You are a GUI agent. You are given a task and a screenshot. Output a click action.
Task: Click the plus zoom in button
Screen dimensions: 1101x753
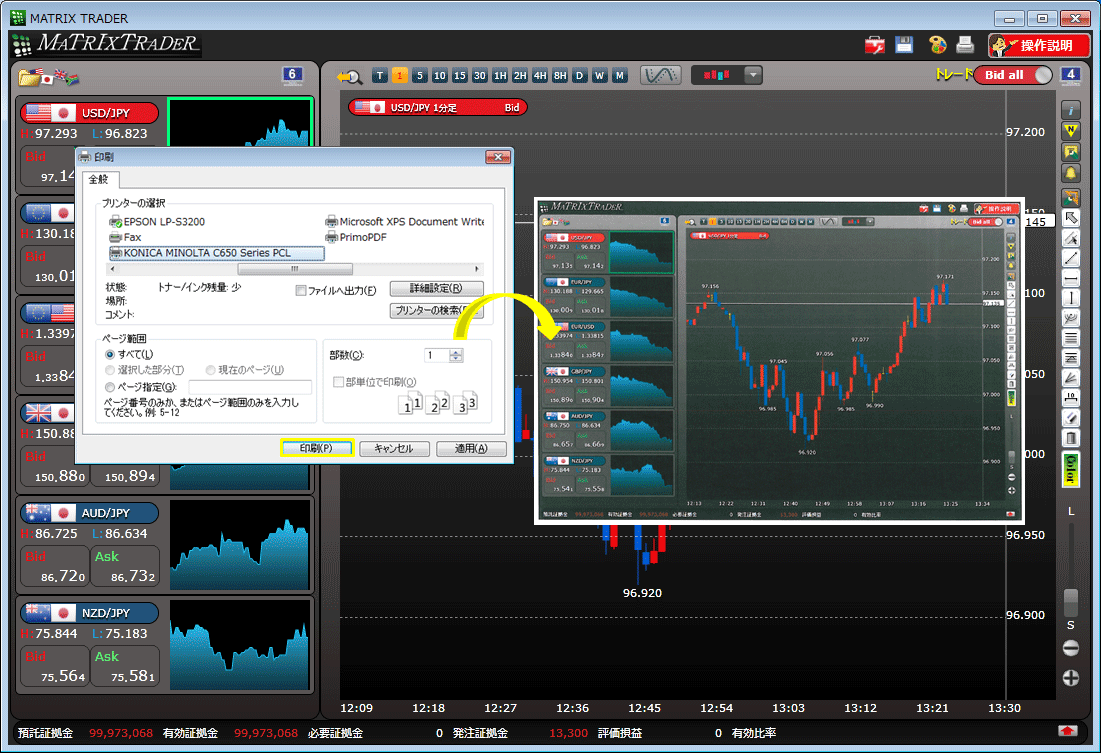pyautogui.click(x=1070, y=678)
